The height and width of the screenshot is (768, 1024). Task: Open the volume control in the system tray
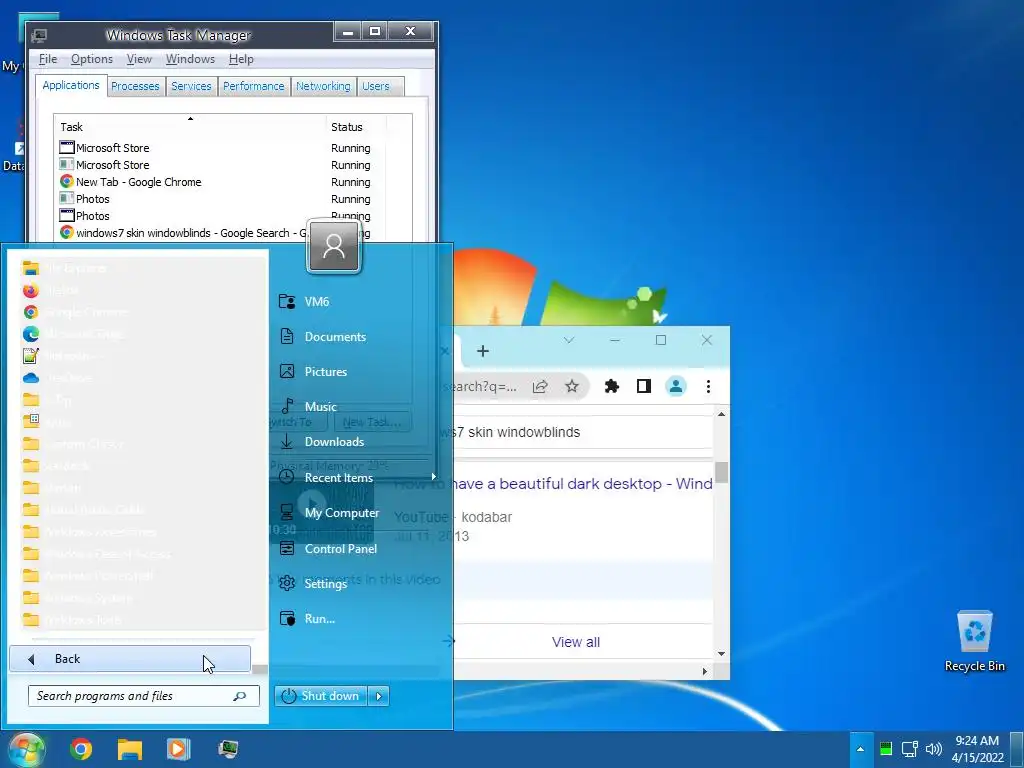(934, 749)
